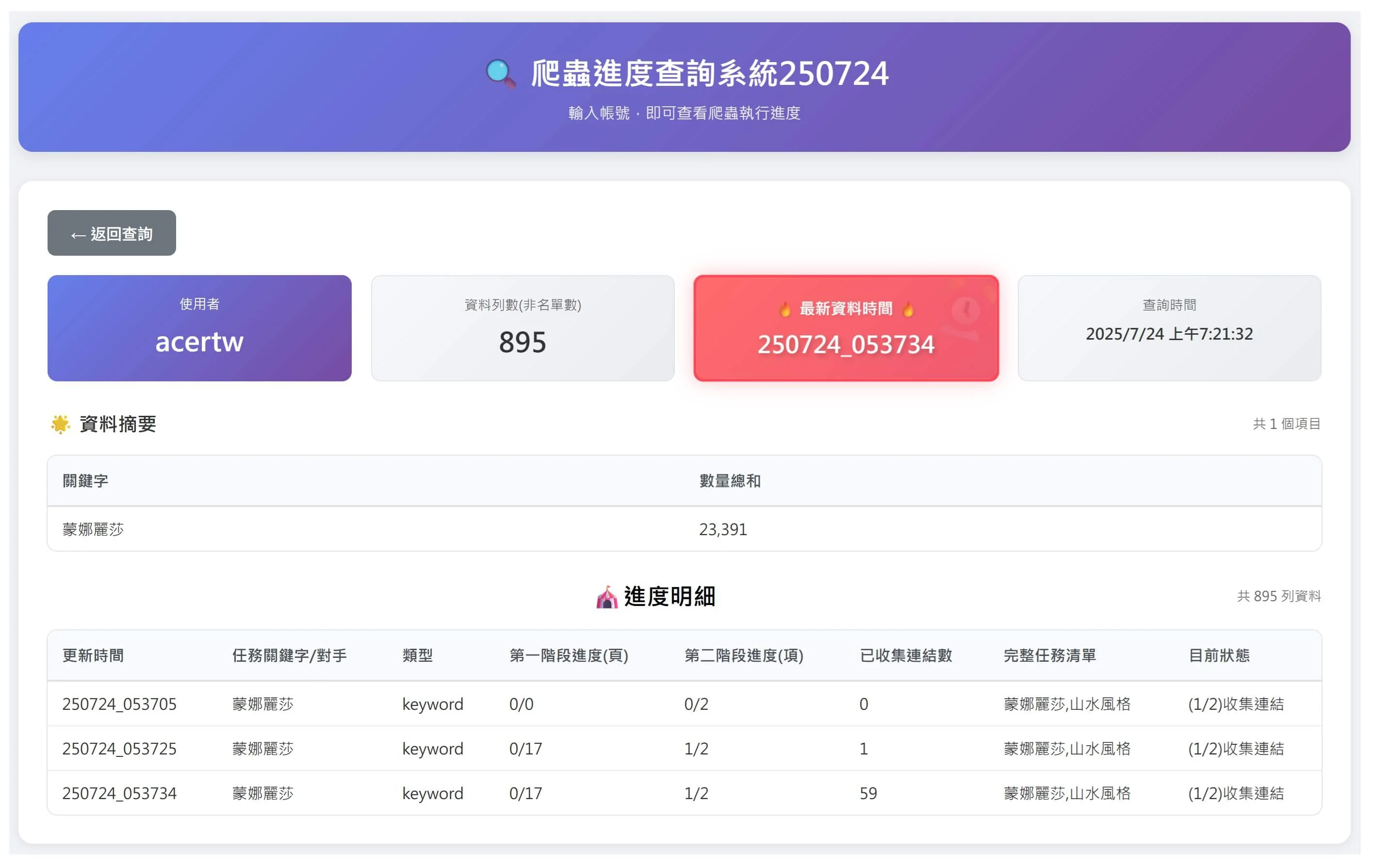Click 1/2 in the 250724_053734 row
This screenshot has width=1386, height=868.
(696, 794)
